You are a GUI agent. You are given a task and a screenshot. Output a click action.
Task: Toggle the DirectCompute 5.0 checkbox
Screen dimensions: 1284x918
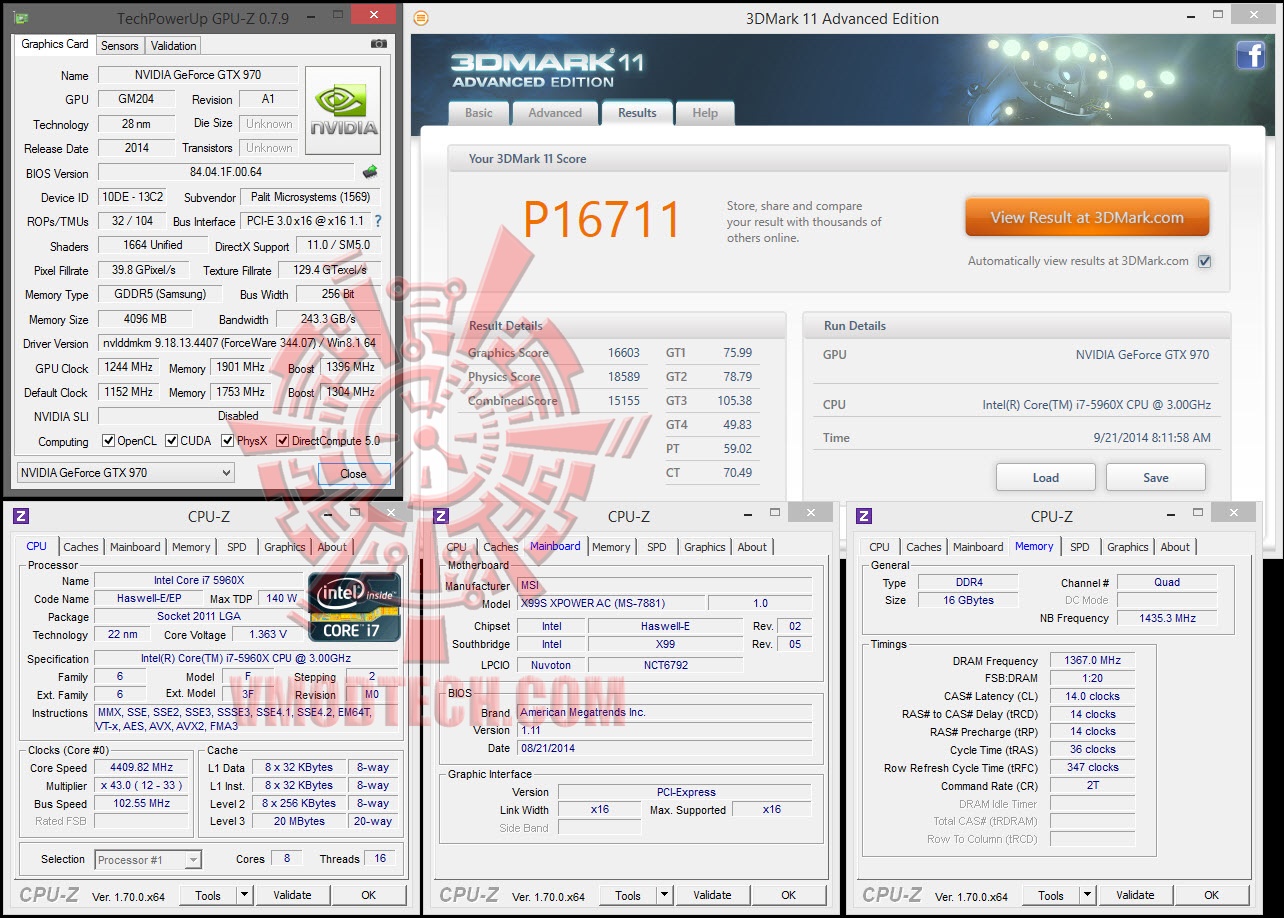pos(283,441)
